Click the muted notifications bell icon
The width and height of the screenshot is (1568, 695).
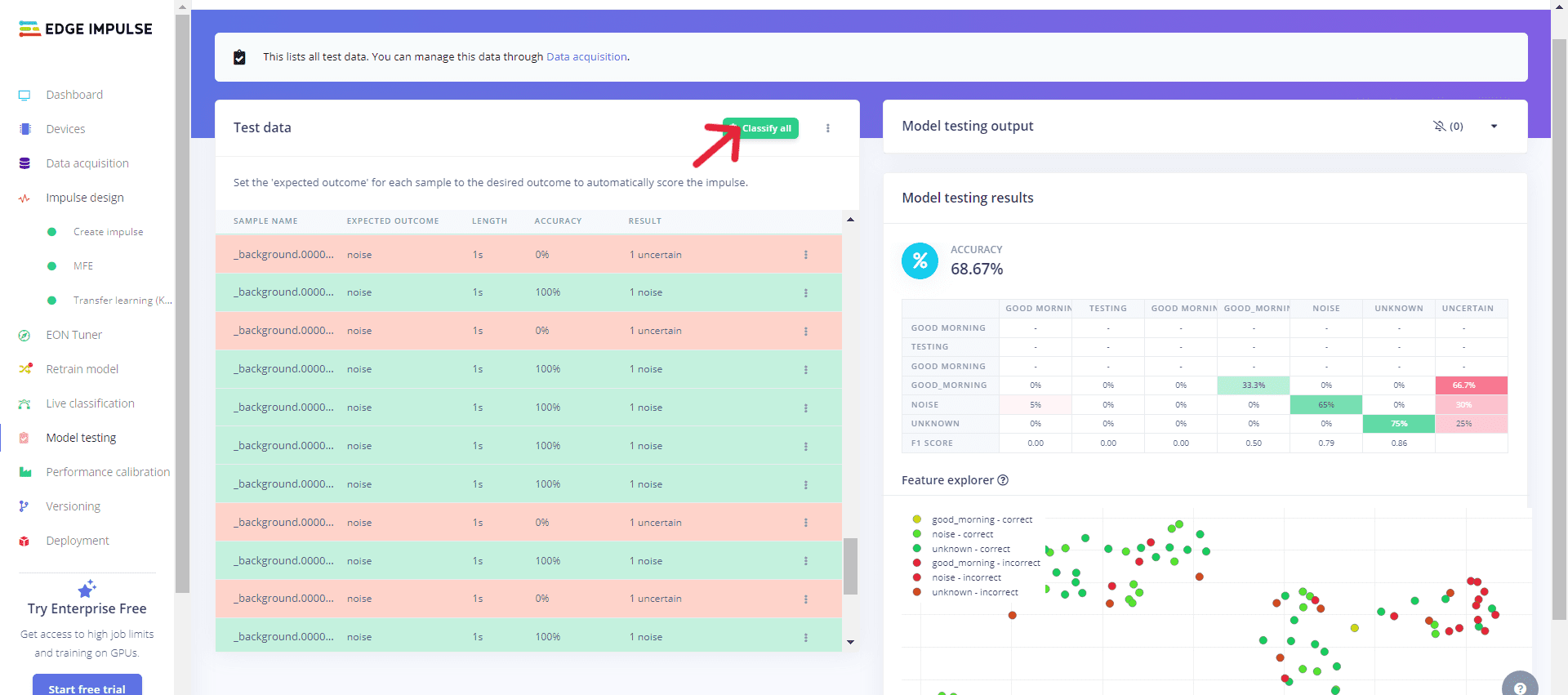[x=1439, y=126]
